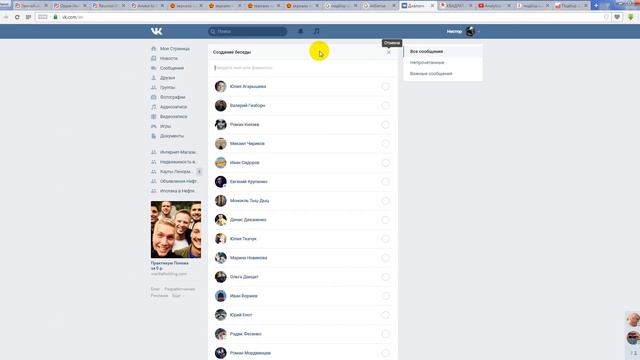This screenshot has width=640, height=360.
Task: Open the notifications bell in VK header
Action: (x=300, y=31)
